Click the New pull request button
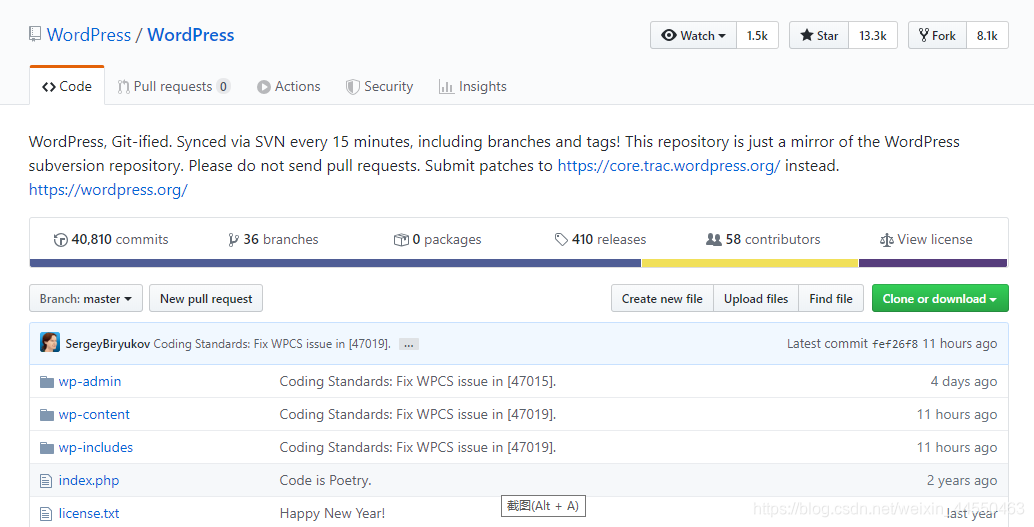 tap(206, 299)
